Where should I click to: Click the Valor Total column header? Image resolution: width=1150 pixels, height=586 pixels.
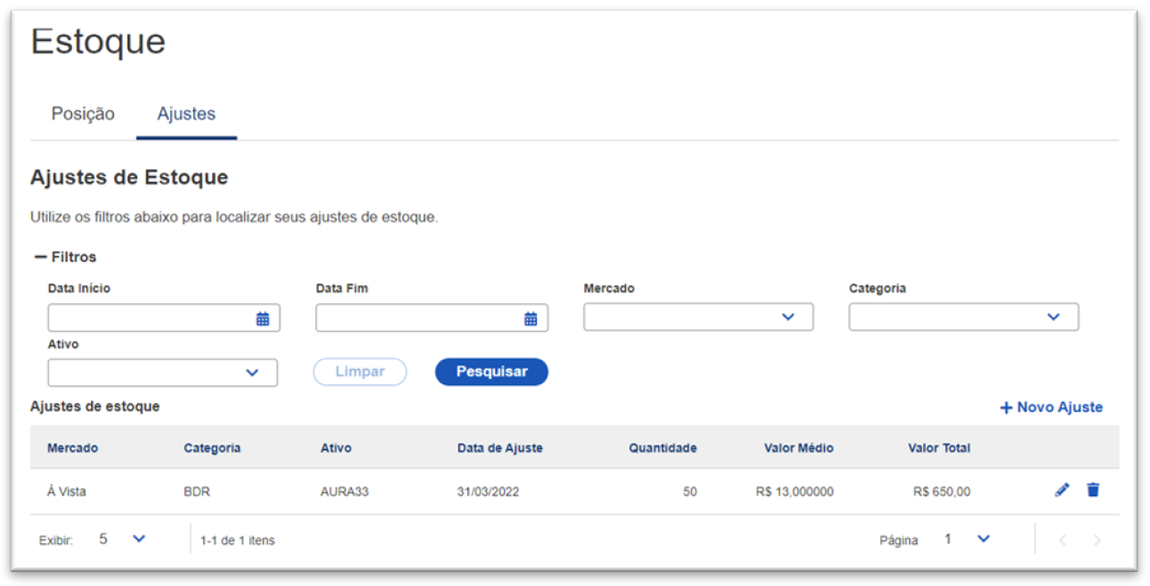click(x=938, y=448)
